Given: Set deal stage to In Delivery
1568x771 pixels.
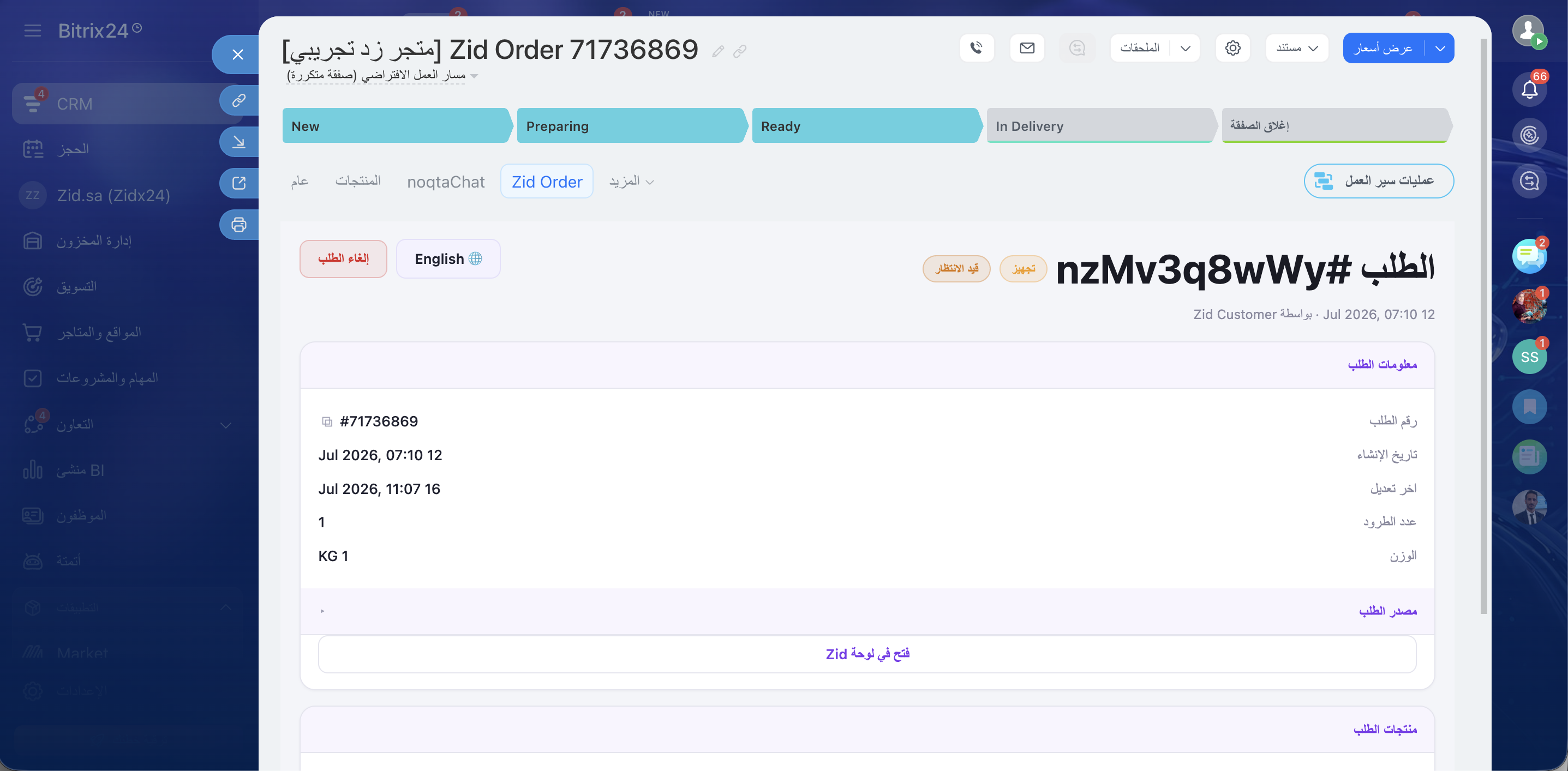Looking at the screenshot, I should pyautogui.click(x=1102, y=126).
